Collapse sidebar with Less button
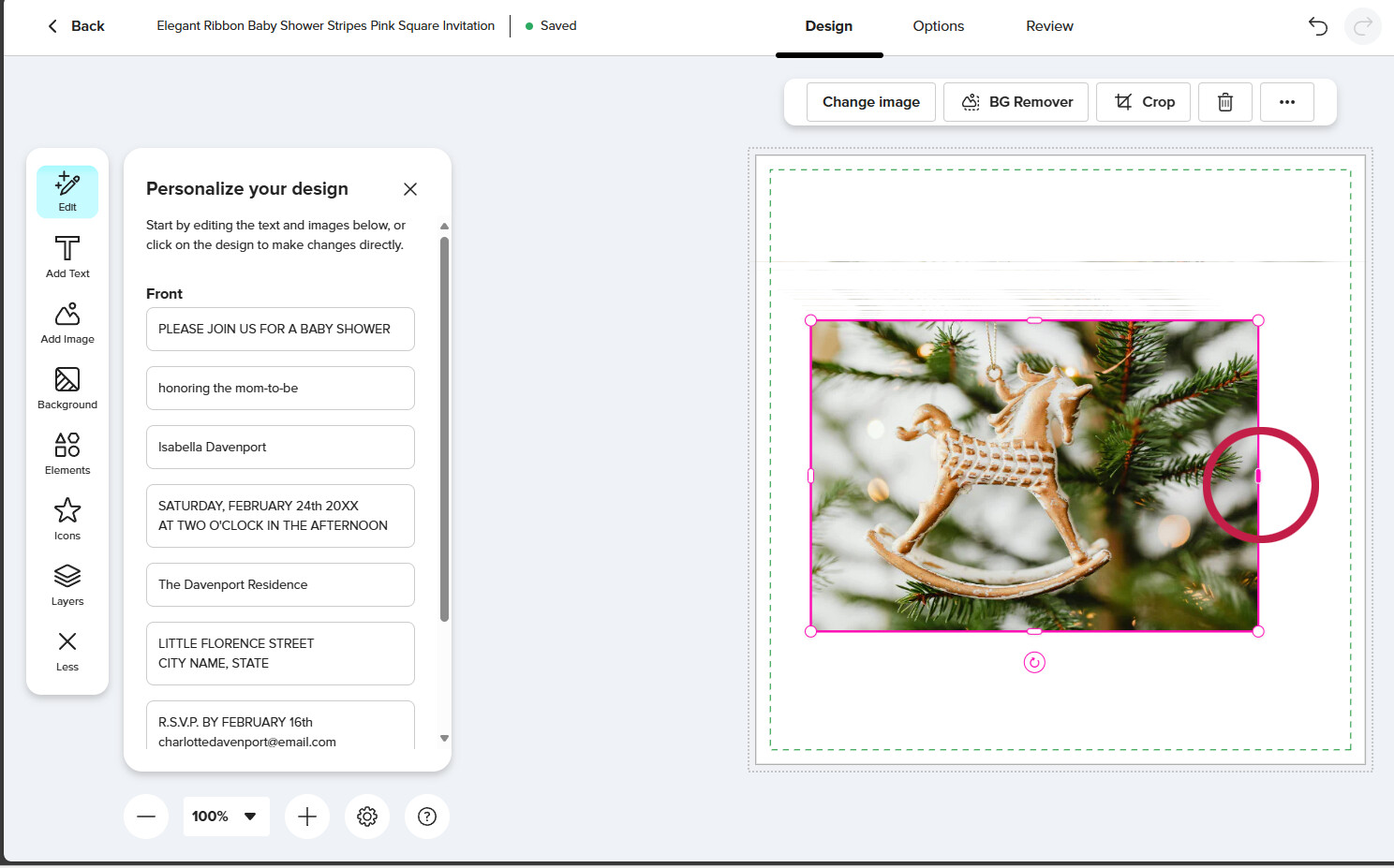The image size is (1394, 868). coord(67,651)
